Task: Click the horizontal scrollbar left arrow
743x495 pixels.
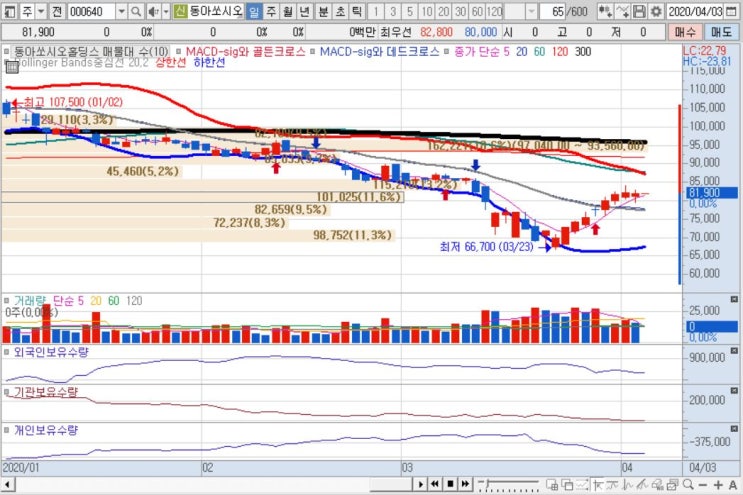Action: [x=7, y=485]
